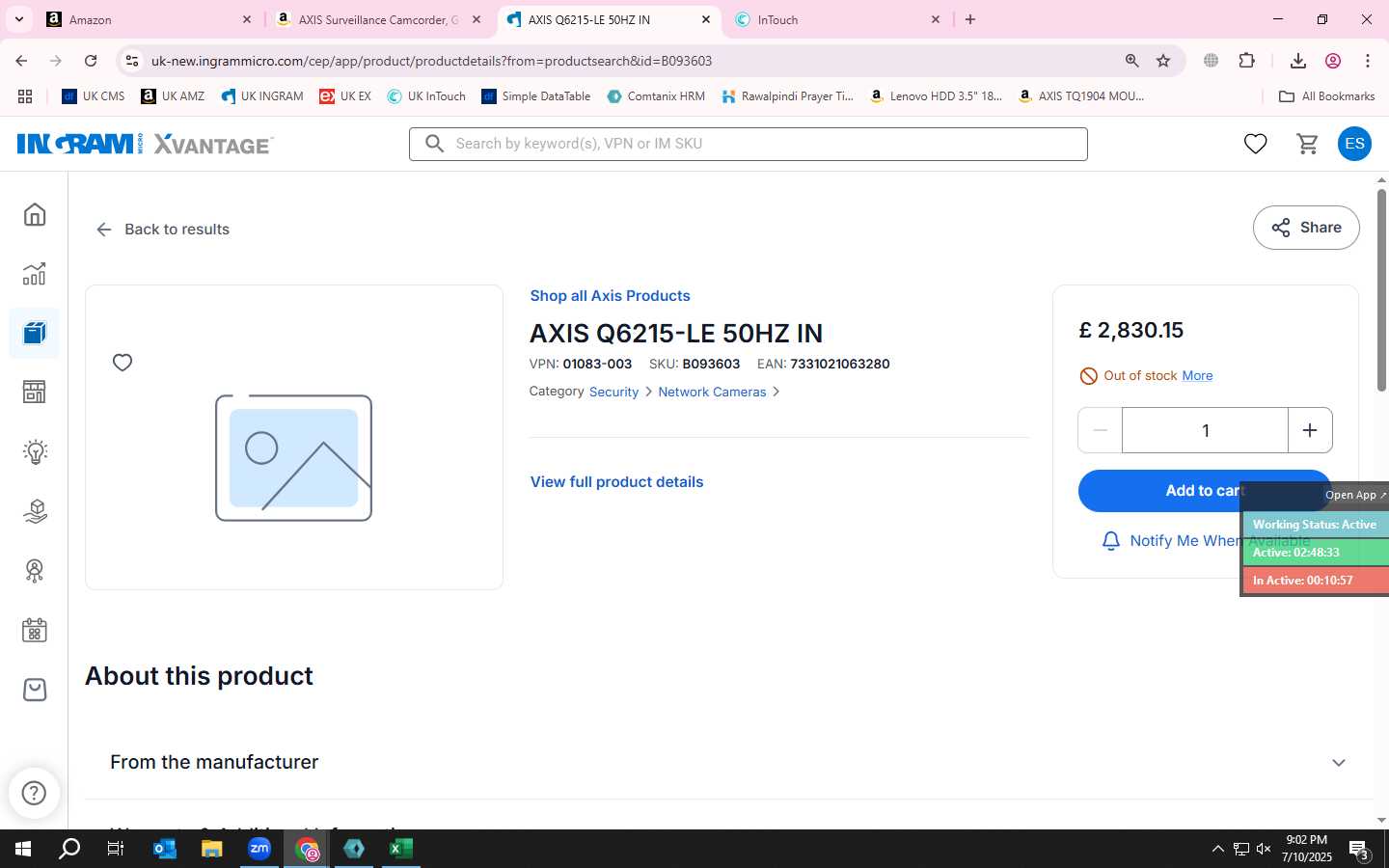
Task: Click the Share button
Action: [x=1306, y=228]
